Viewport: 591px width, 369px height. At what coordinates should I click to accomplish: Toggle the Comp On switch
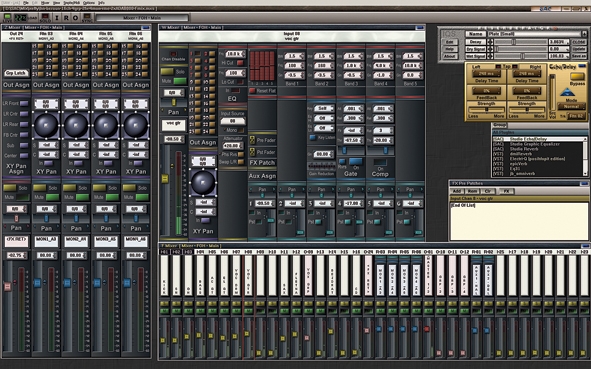coord(380,162)
